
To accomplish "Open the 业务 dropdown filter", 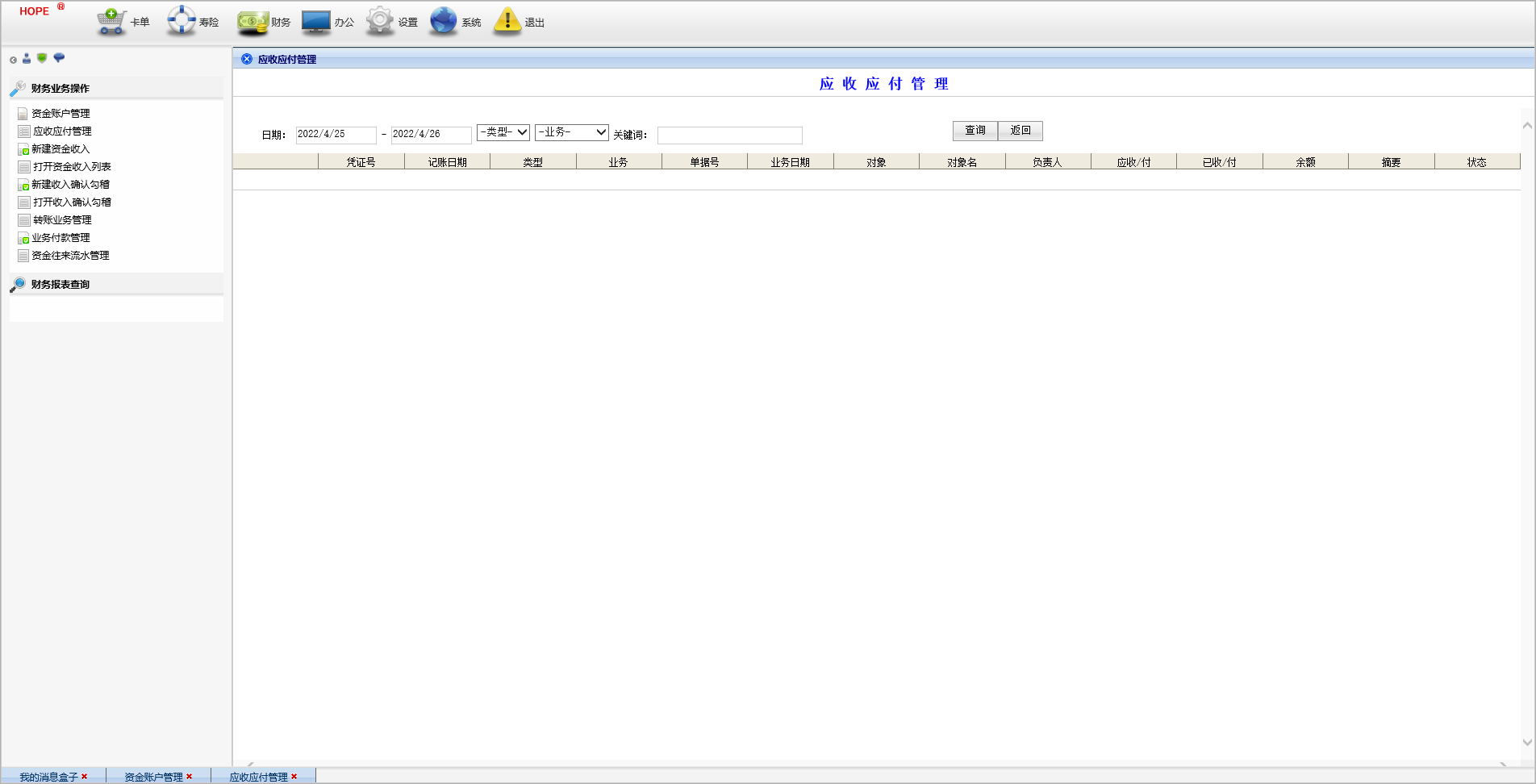I will click(571, 132).
